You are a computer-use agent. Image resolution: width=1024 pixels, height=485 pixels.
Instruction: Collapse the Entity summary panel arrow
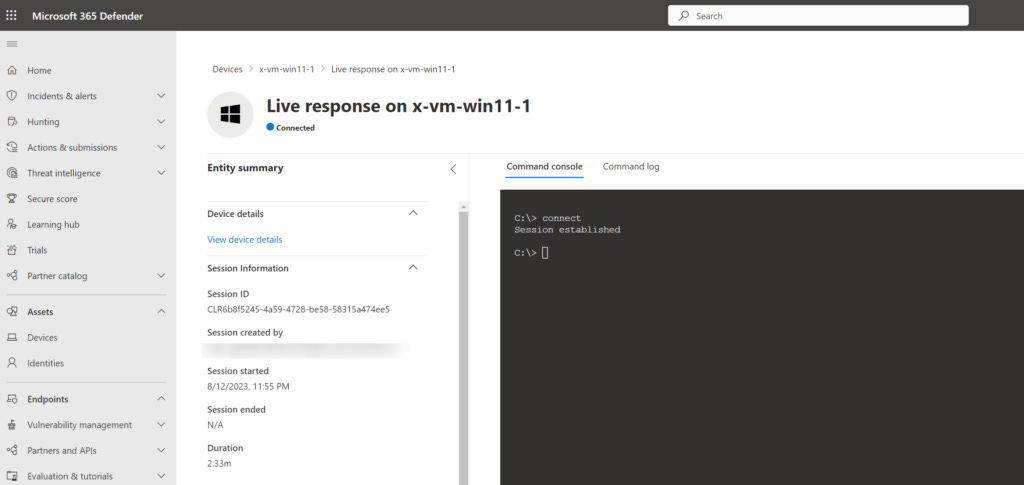point(453,169)
